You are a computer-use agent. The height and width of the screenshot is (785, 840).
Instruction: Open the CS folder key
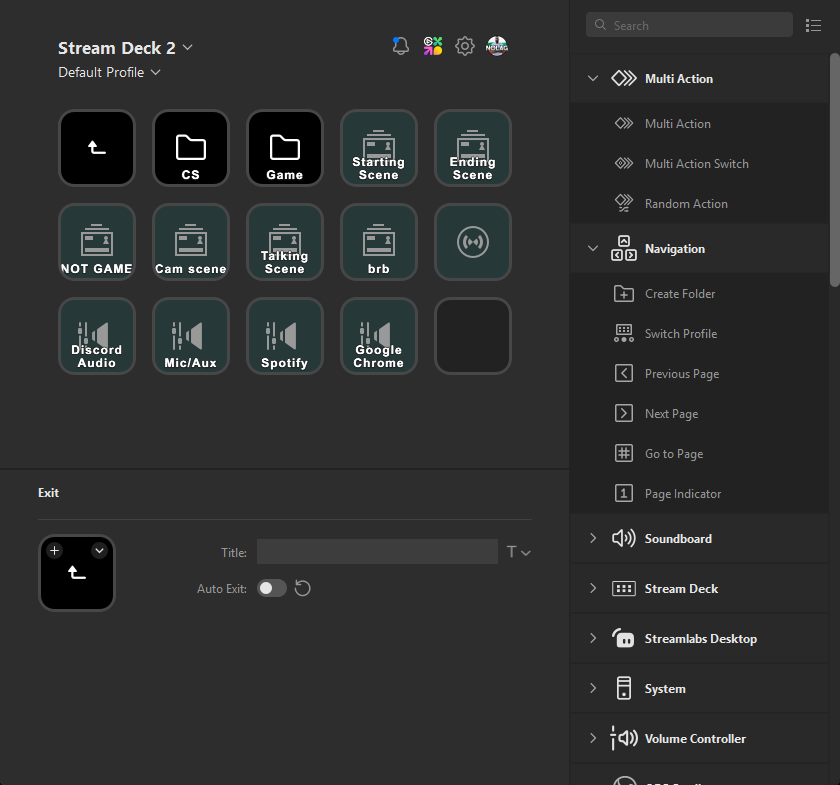[x=190, y=148]
